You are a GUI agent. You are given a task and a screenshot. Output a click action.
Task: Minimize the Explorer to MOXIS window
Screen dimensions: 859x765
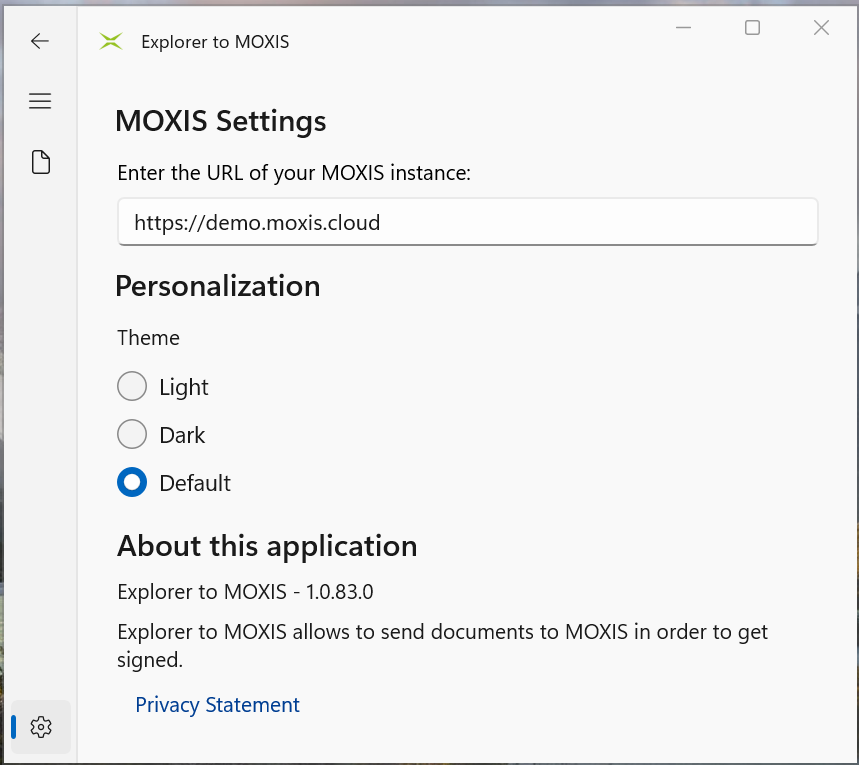tap(683, 27)
